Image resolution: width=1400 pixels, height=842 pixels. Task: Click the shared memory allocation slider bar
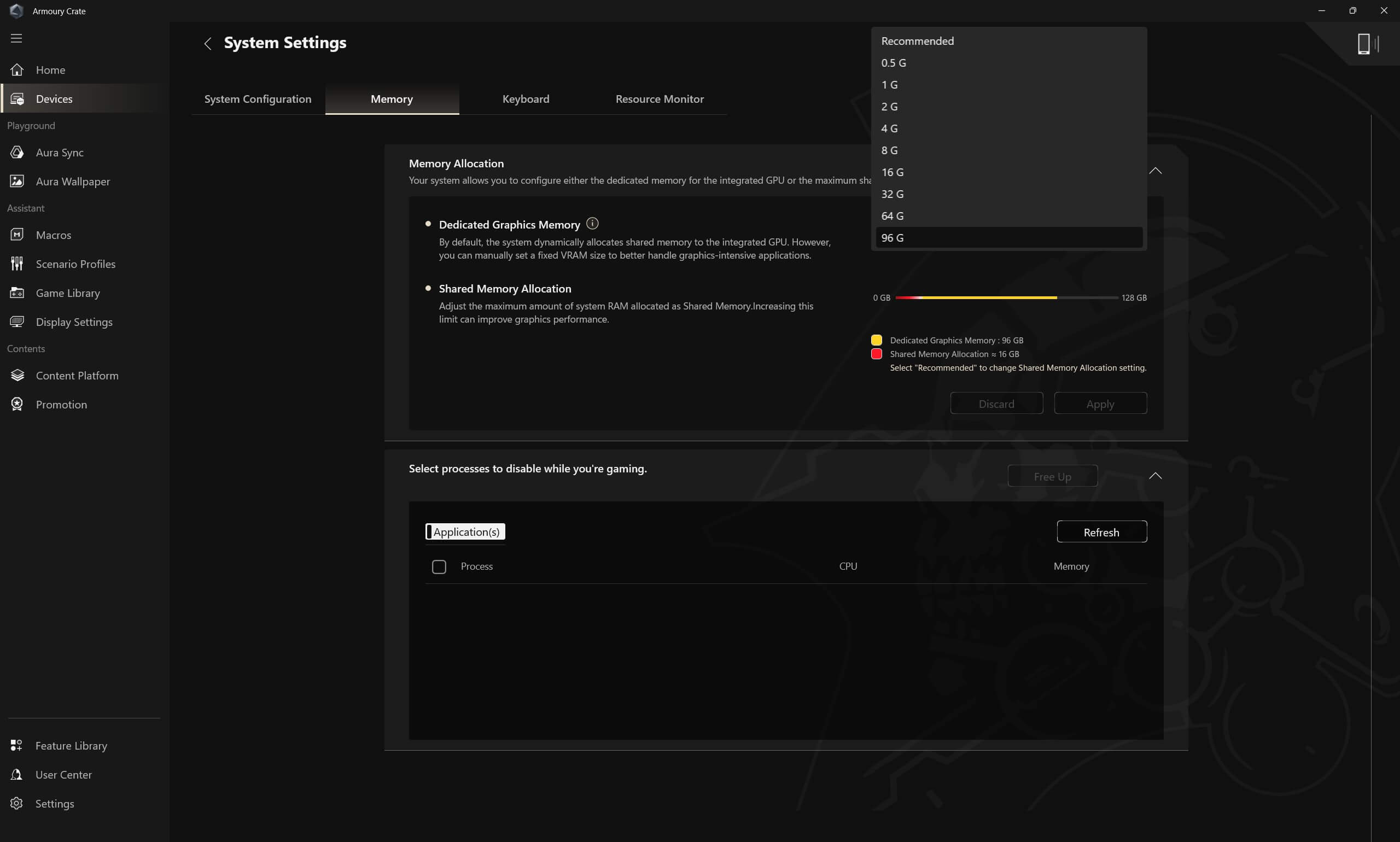[x=1006, y=297]
